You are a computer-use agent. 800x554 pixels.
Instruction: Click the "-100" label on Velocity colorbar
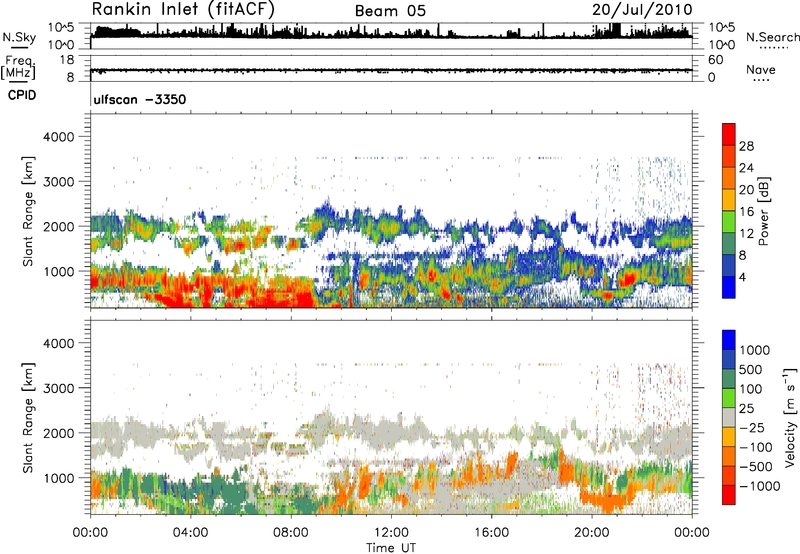click(x=756, y=447)
